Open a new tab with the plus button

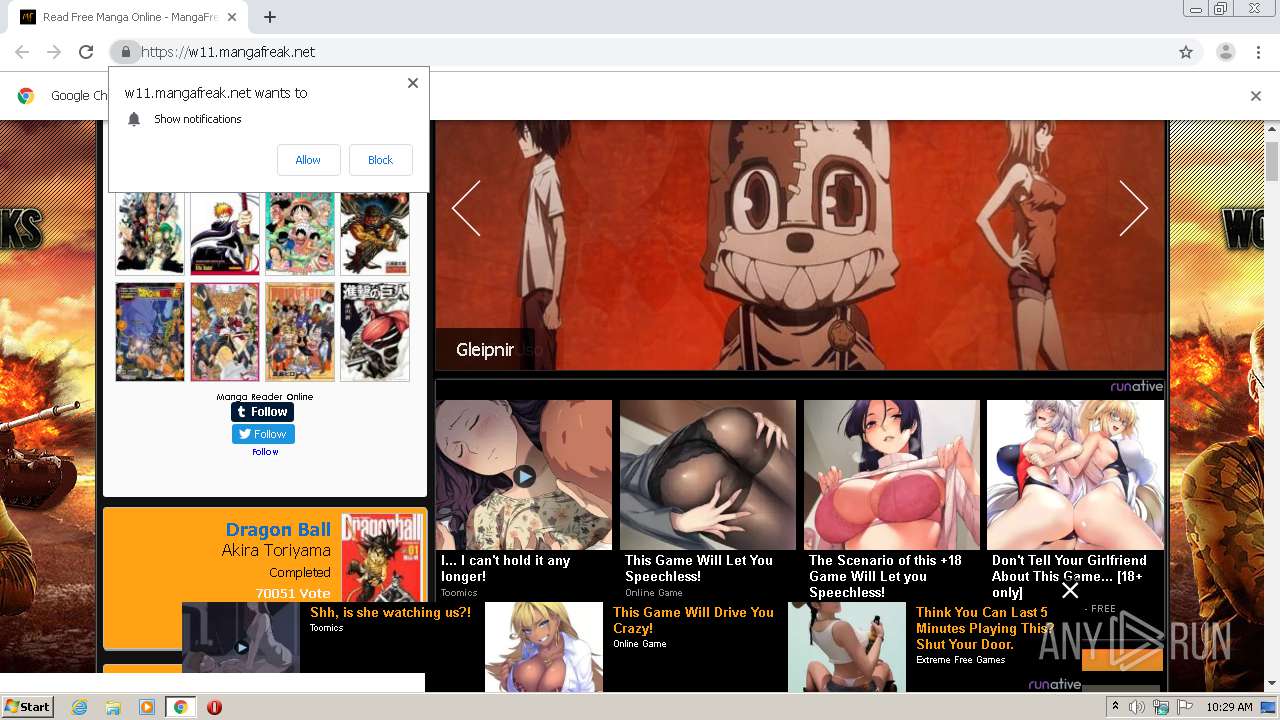pyautogui.click(x=270, y=17)
